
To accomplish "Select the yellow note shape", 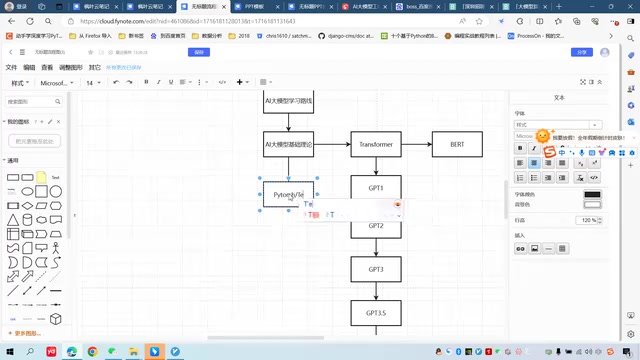I will pyautogui.click(x=41, y=177).
